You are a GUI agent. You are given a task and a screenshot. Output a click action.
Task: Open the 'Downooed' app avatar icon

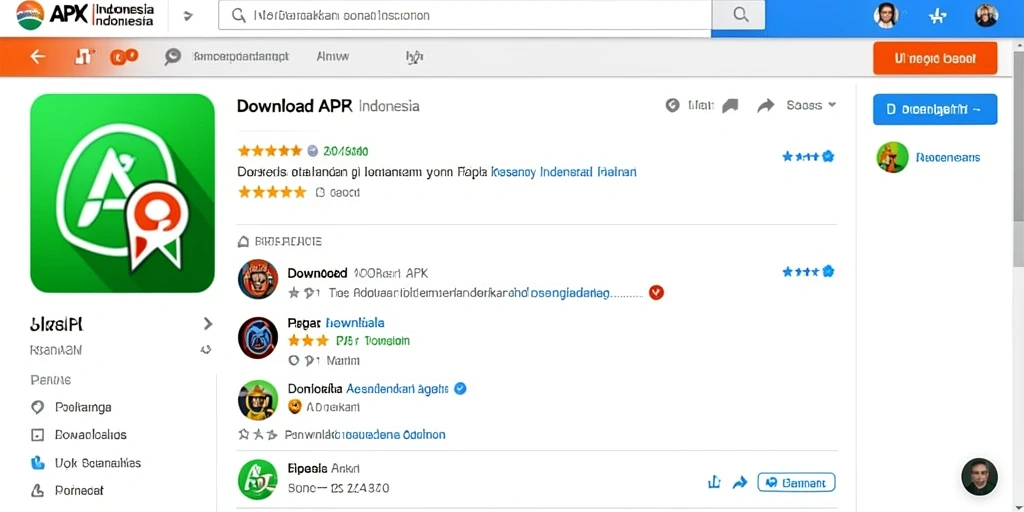click(x=258, y=280)
